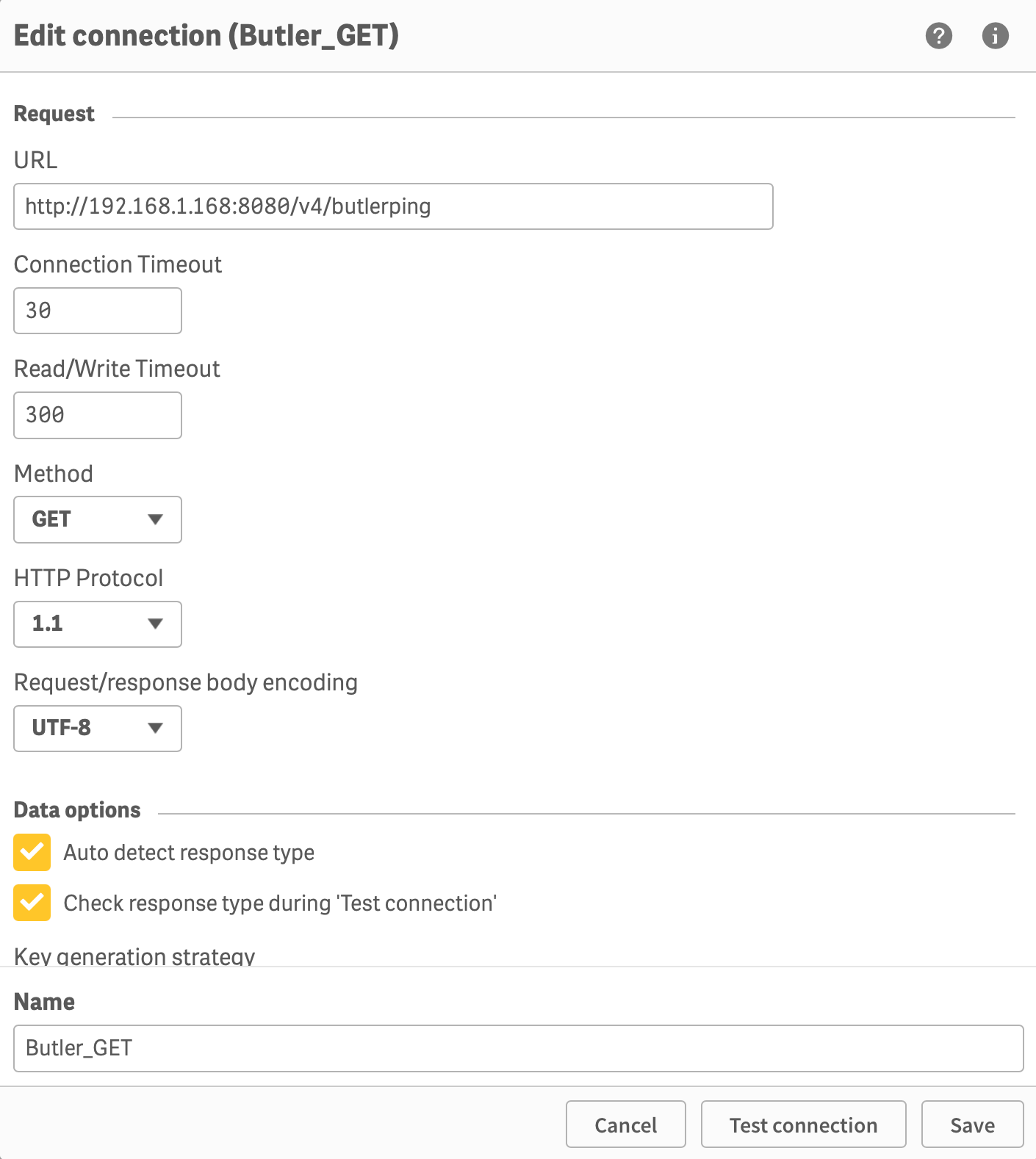This screenshot has height=1159, width=1036.
Task: Save the connection settings
Action: pyautogui.click(x=971, y=1124)
